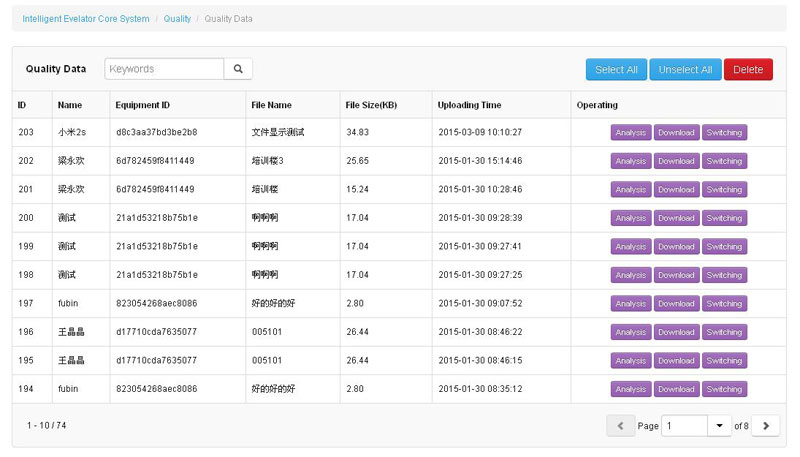Open the page number dropdown arrow

pyautogui.click(x=719, y=425)
